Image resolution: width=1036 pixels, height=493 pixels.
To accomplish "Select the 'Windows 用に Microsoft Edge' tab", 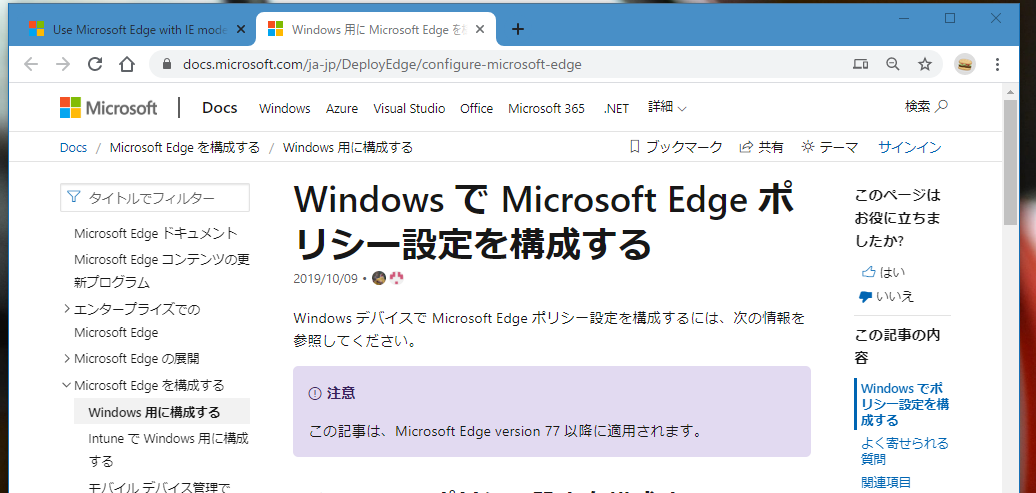I will [x=377, y=29].
